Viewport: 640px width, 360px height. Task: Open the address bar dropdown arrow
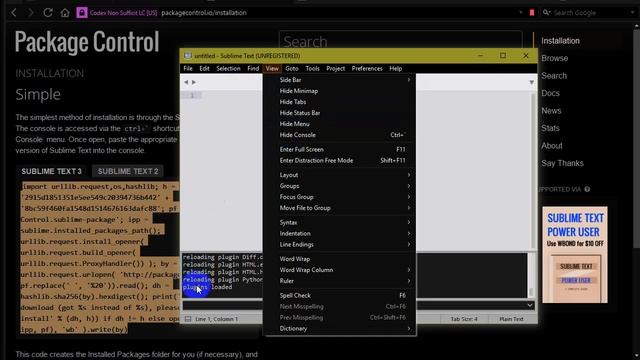click(x=521, y=13)
